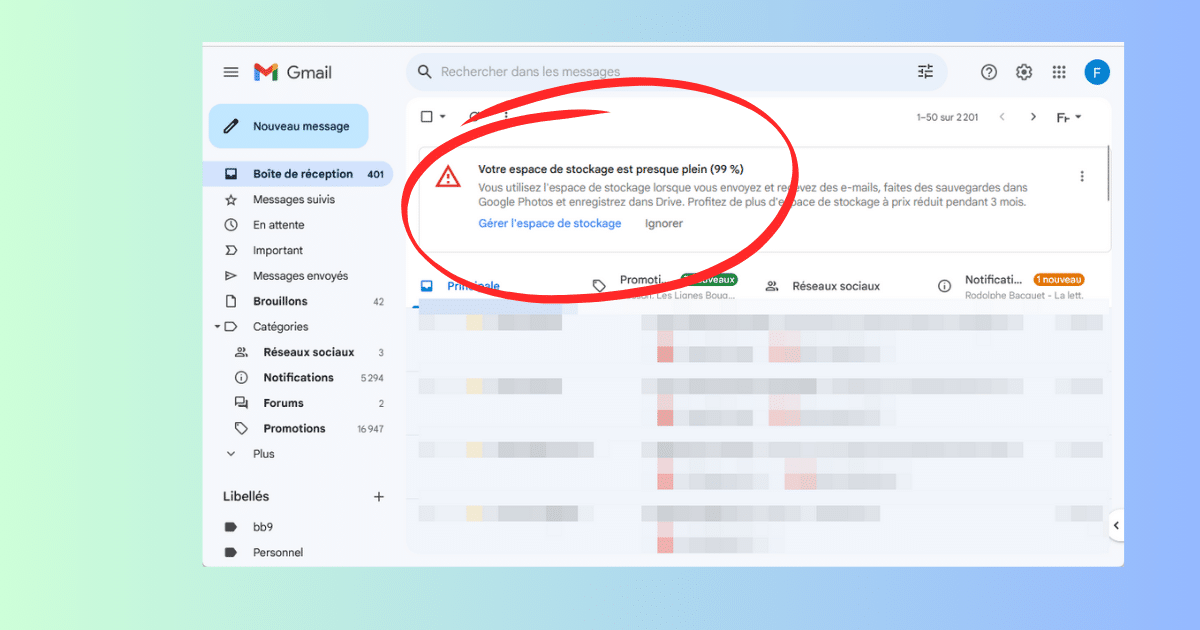Open storage banner three-dot menu
The width and height of the screenshot is (1200, 630).
tap(1081, 176)
